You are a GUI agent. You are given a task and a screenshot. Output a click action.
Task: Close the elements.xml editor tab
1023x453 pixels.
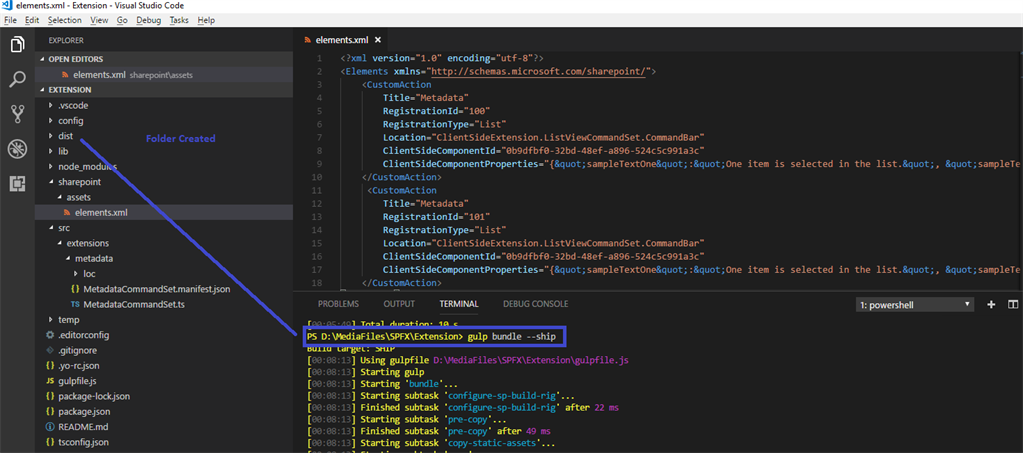(378, 39)
